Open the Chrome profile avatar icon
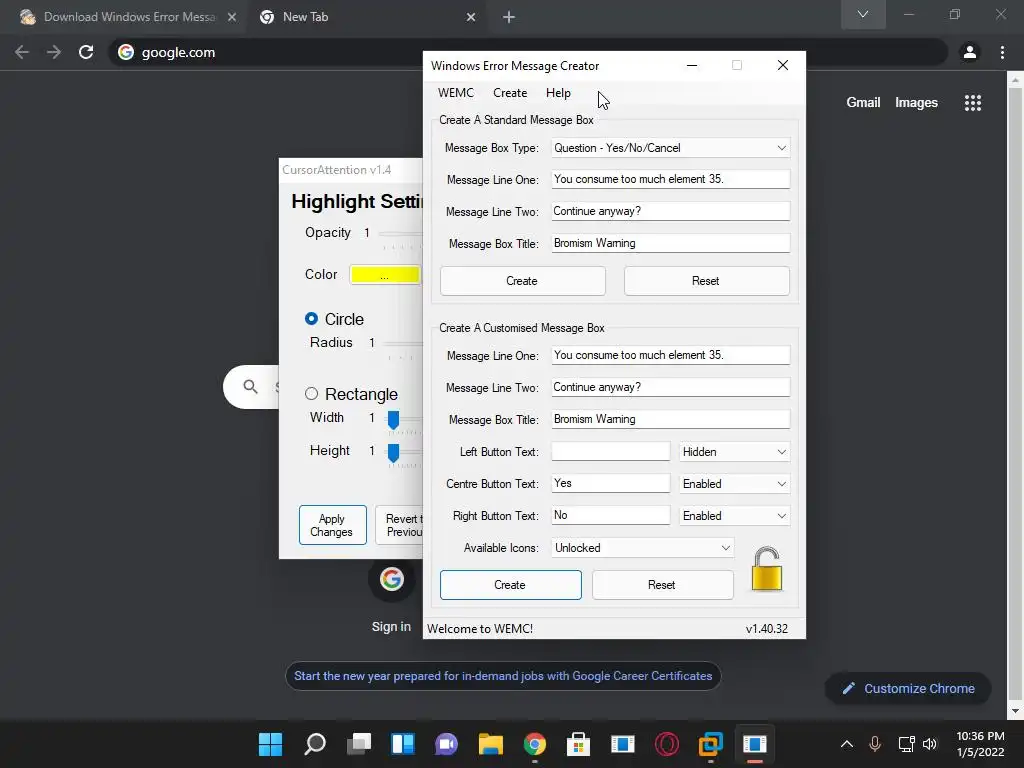Image resolution: width=1024 pixels, height=768 pixels. click(970, 52)
